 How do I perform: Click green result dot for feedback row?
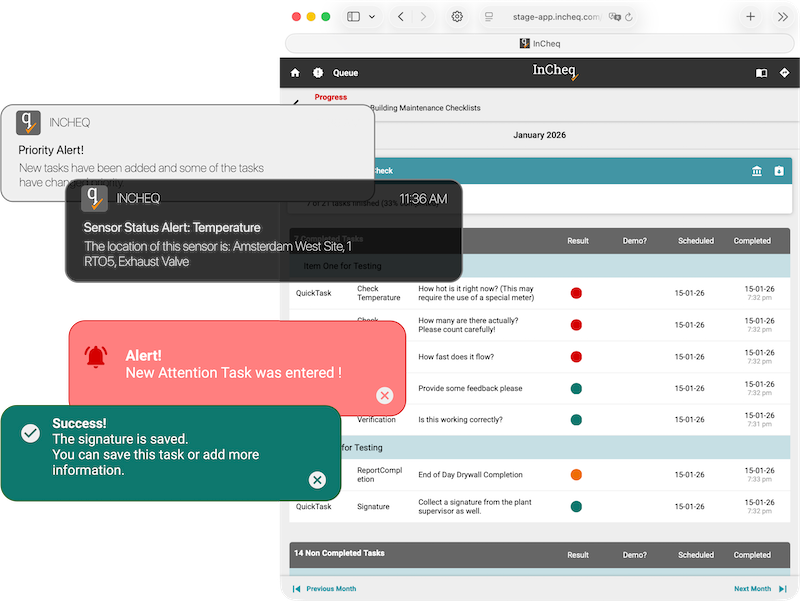(x=576, y=389)
